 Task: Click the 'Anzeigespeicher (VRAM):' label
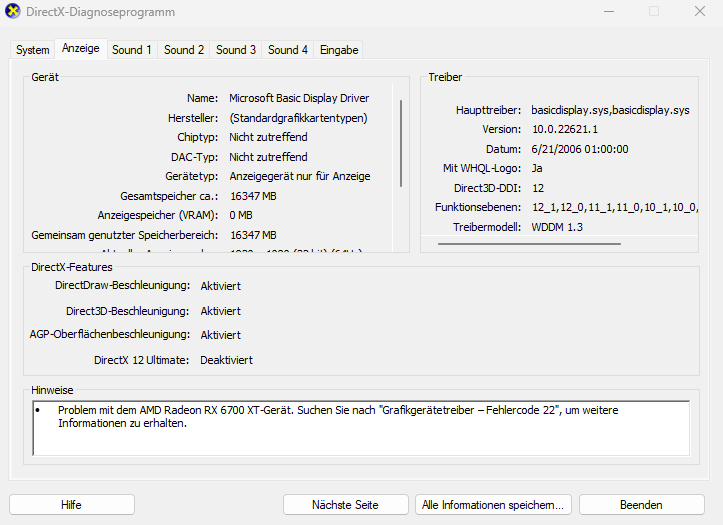click(x=158, y=215)
